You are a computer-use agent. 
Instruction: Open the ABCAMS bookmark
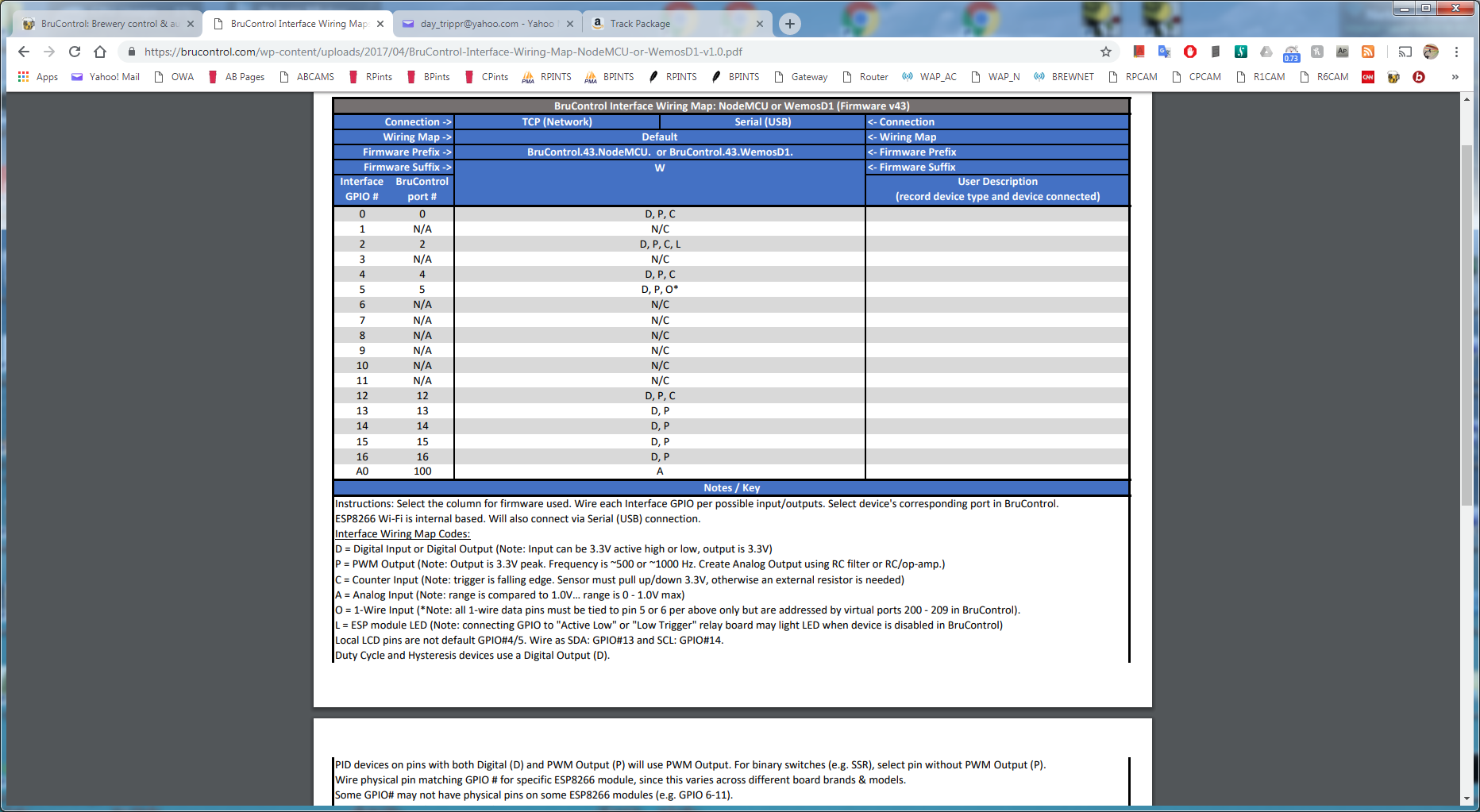[x=307, y=77]
